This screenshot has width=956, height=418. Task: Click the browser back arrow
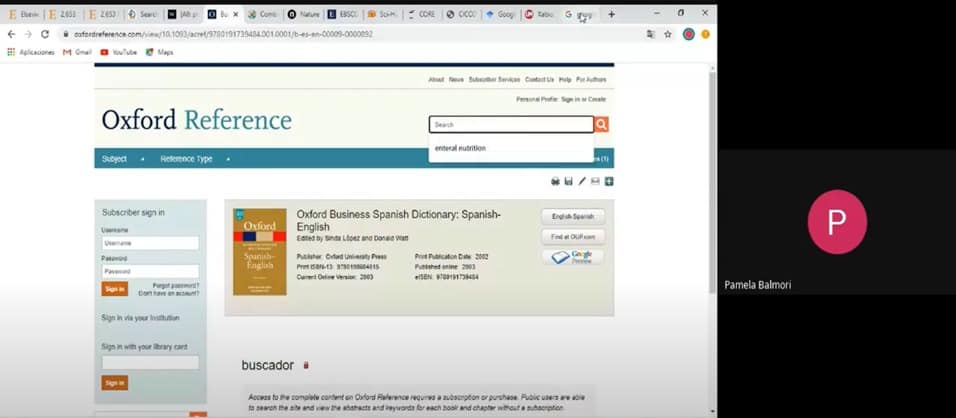(11, 34)
